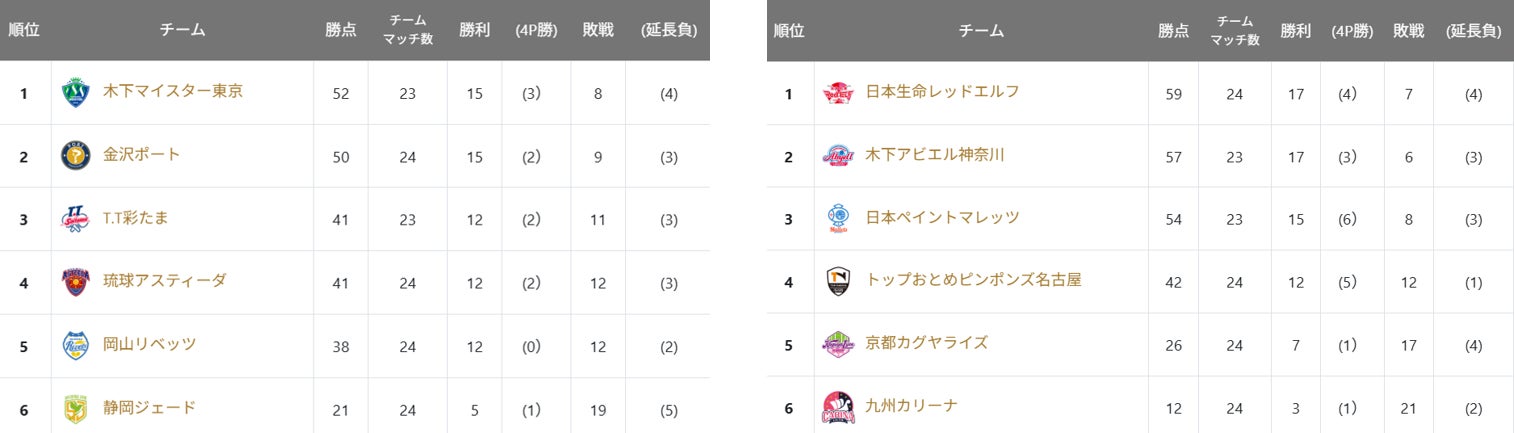This screenshot has width=1514, height=433.
Task: Open the 木下マイスター東京 team link
Action: 173,91
